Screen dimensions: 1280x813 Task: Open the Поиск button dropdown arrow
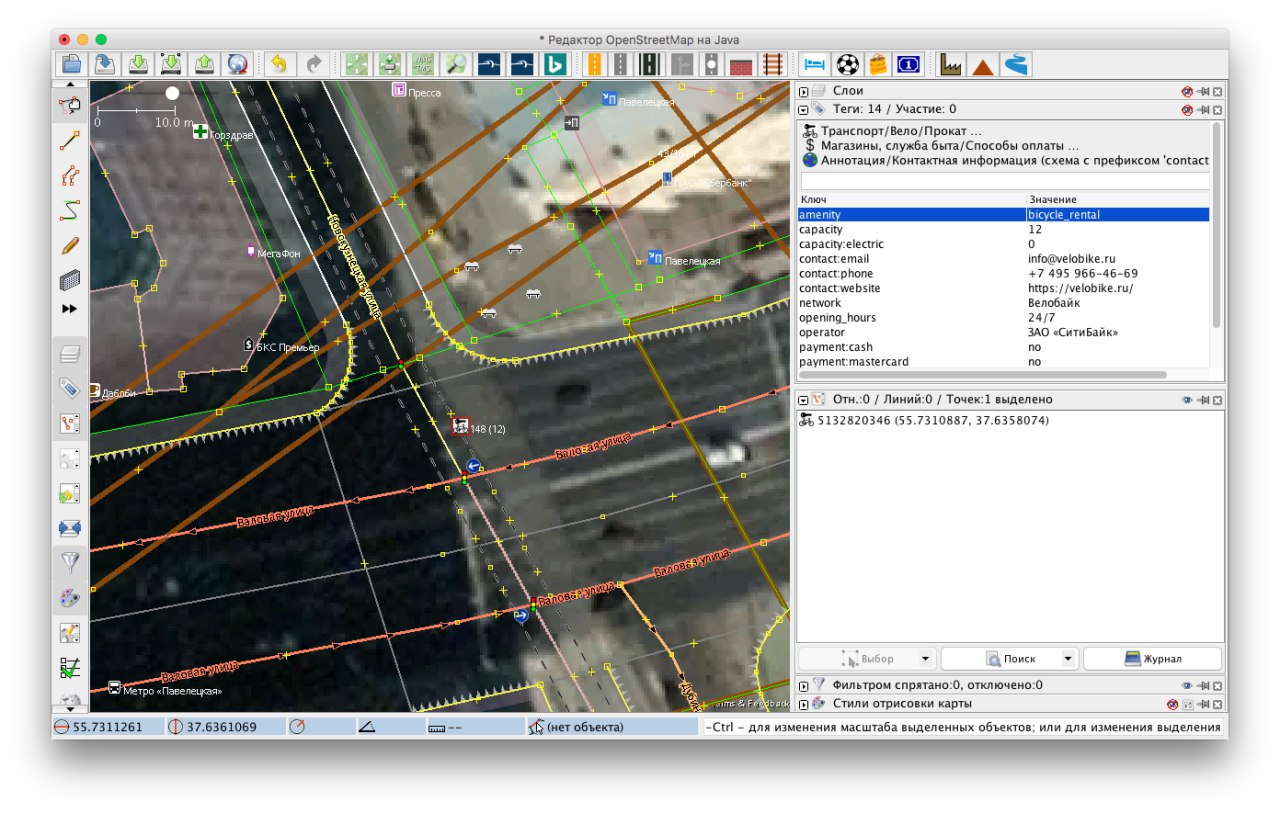point(1068,659)
